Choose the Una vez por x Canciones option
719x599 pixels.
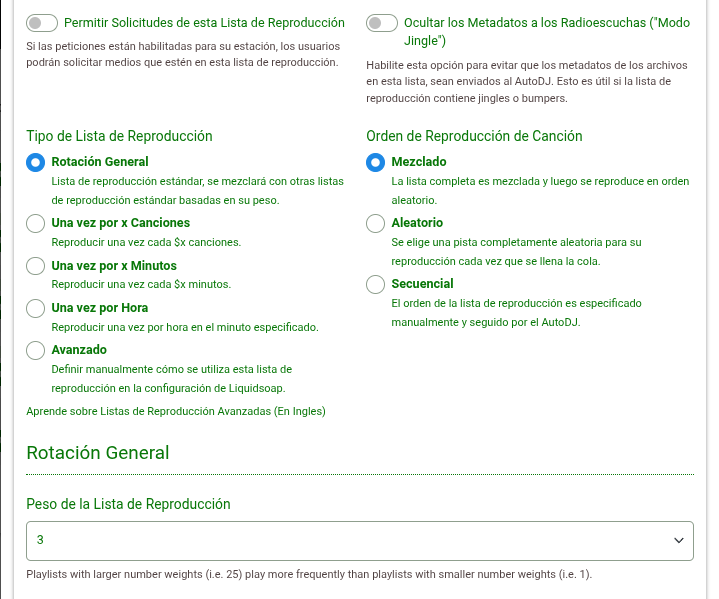(x=36, y=223)
